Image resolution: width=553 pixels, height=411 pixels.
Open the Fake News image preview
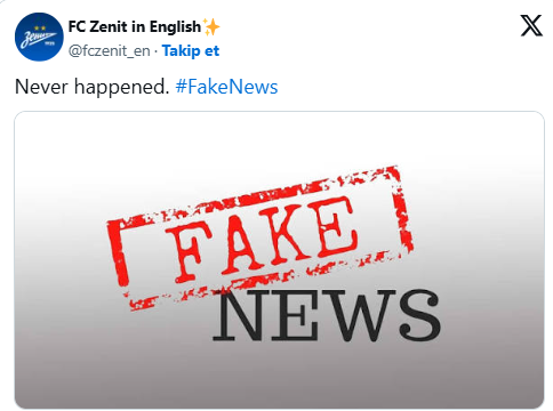pyautogui.click(x=279, y=260)
